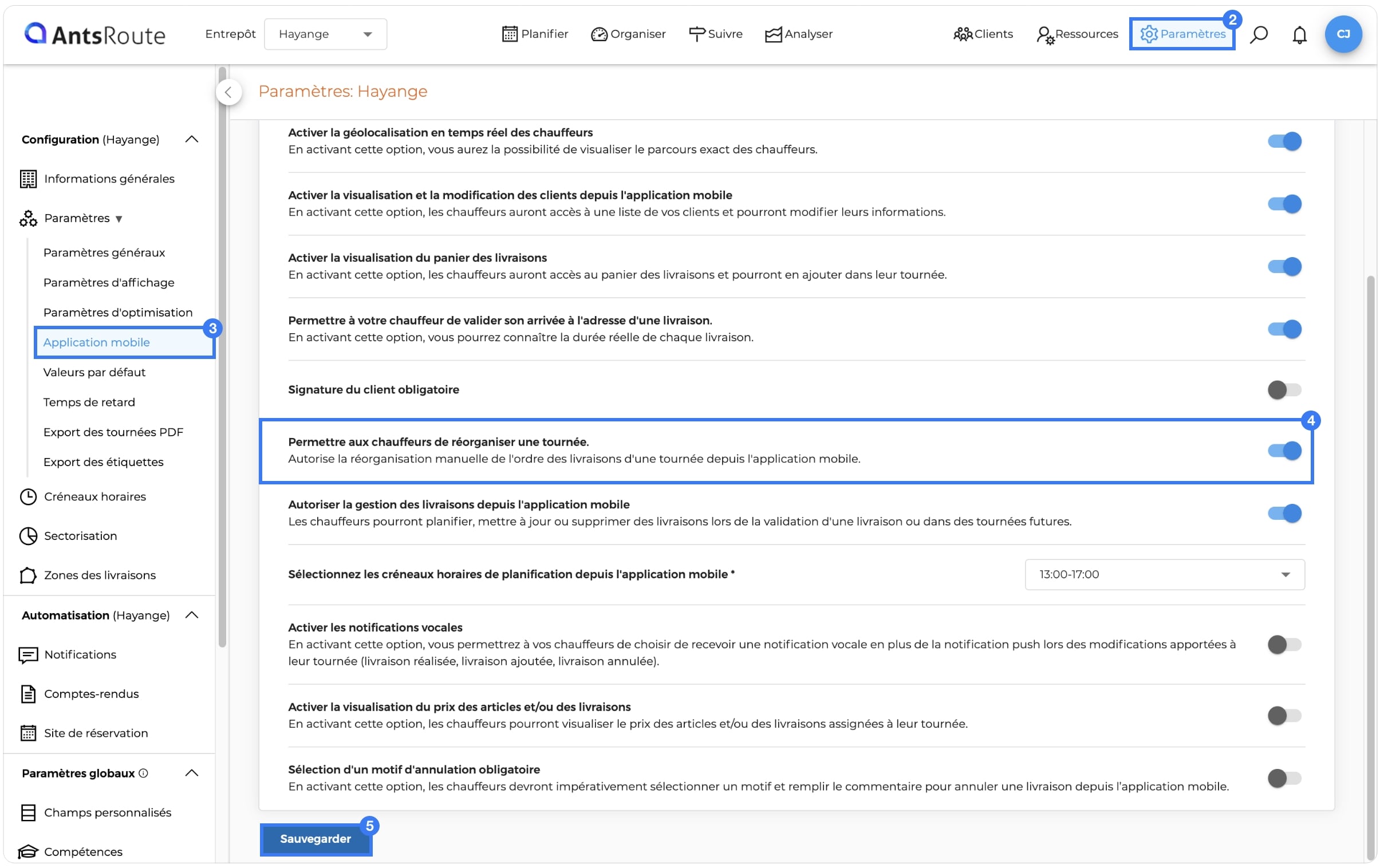Viewport: 1380px width, 868px height.
Task: Click the Organiser gauge icon
Action: pyautogui.click(x=598, y=34)
